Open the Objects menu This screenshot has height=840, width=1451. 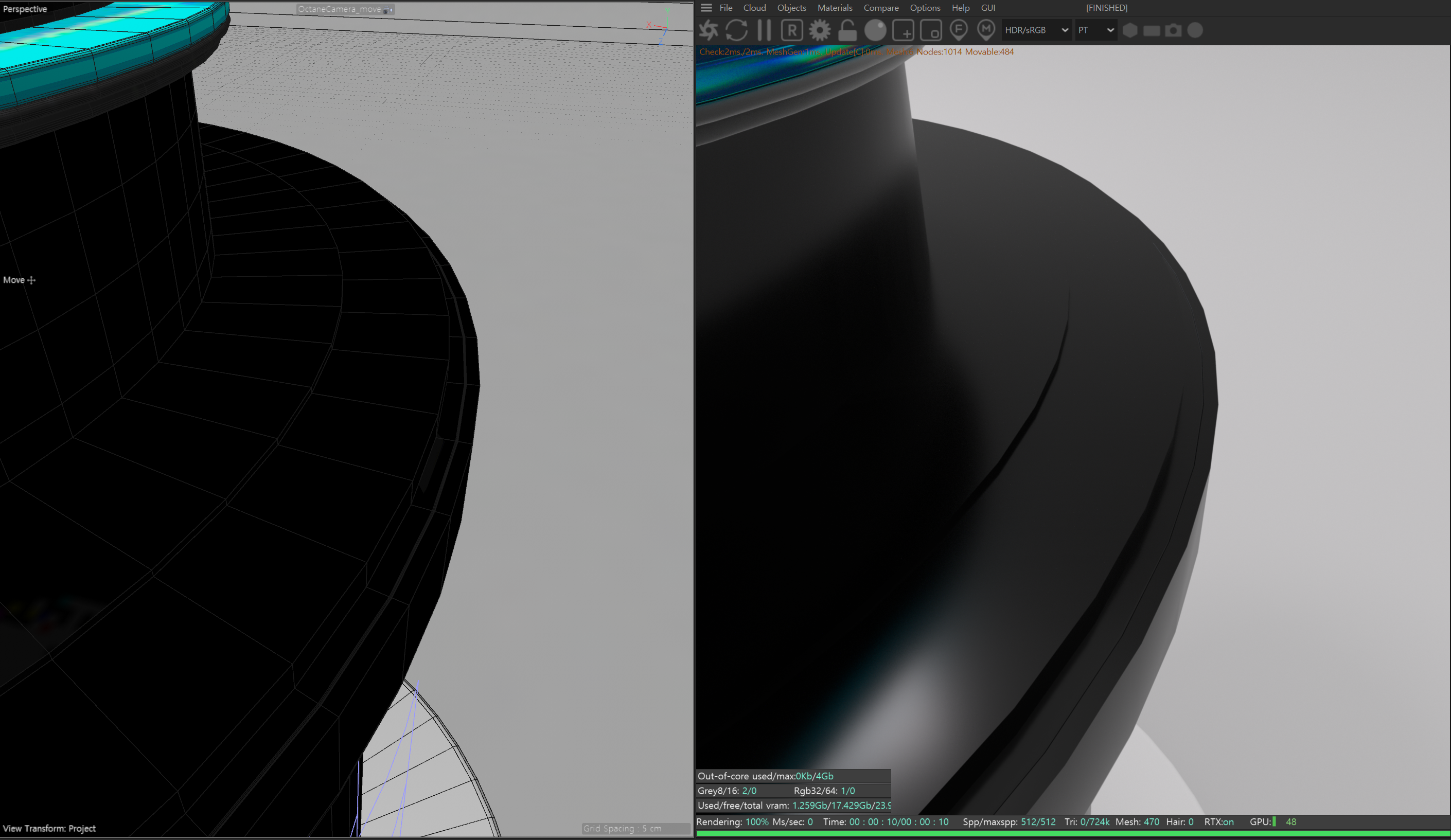tap(792, 8)
